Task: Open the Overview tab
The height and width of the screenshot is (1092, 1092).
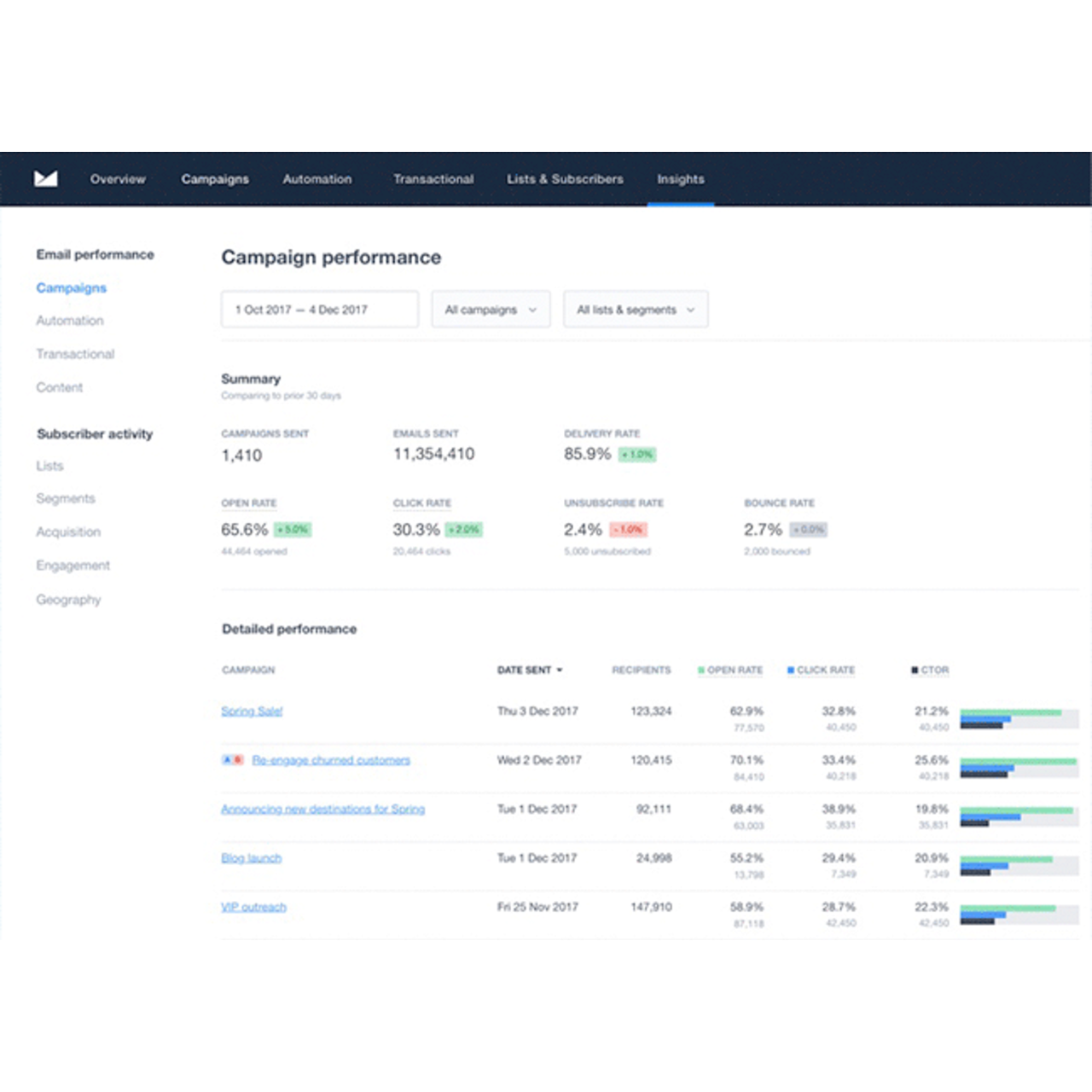Action: (118, 179)
